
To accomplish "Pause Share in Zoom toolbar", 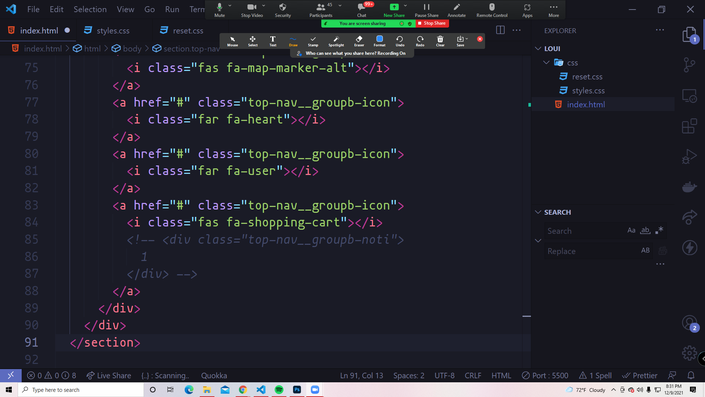I will pos(426,10).
